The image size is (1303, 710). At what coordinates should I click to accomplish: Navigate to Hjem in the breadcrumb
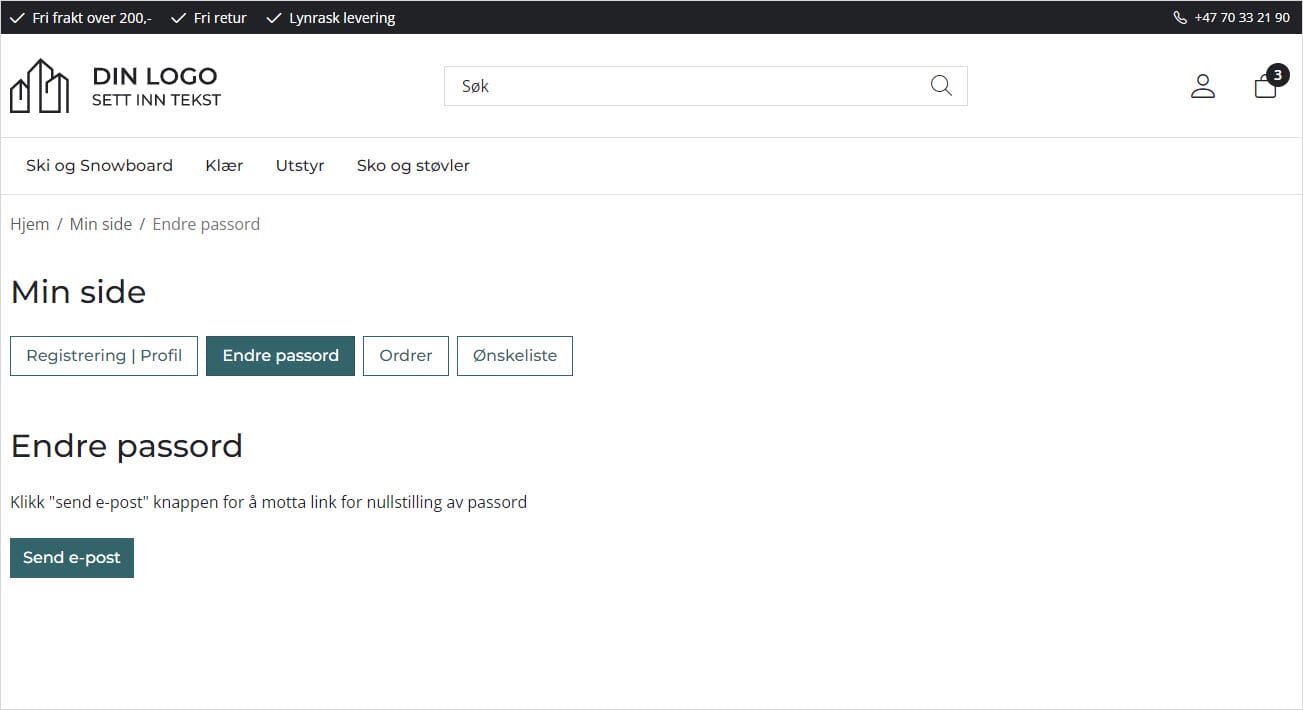[x=29, y=224]
